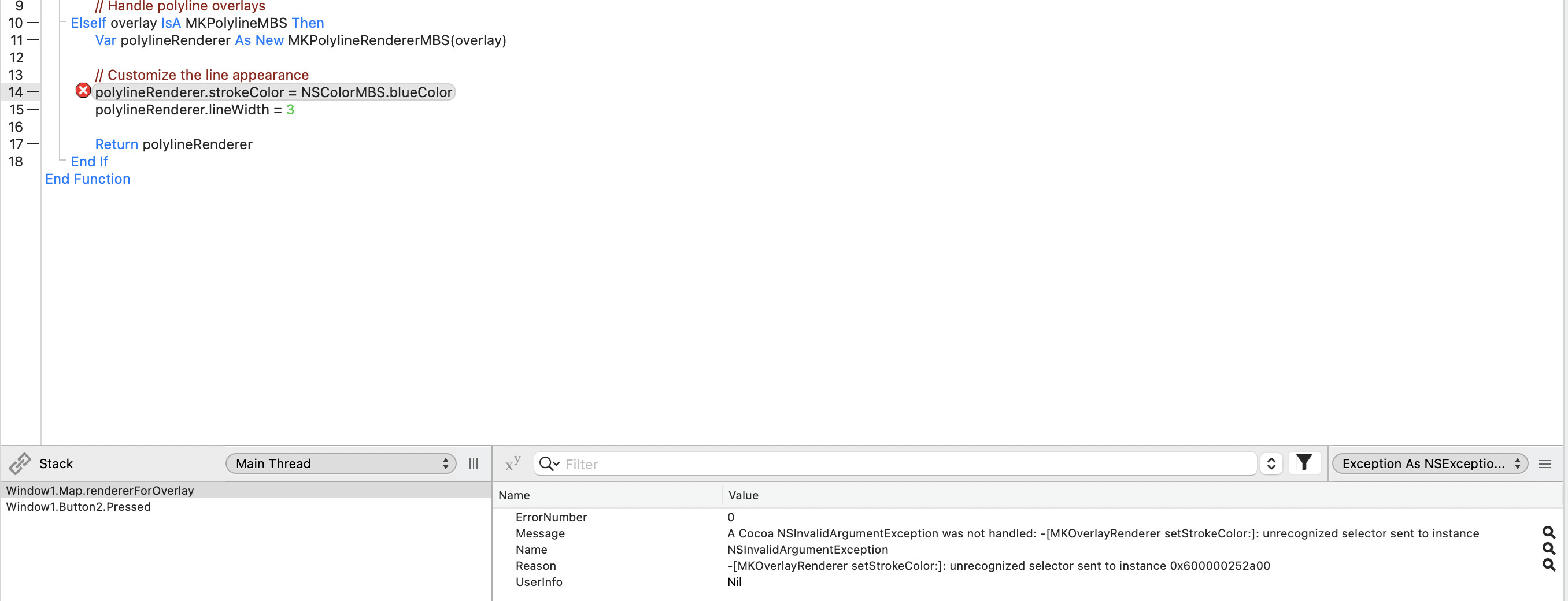Open the Main Thread popup menu

(x=341, y=463)
